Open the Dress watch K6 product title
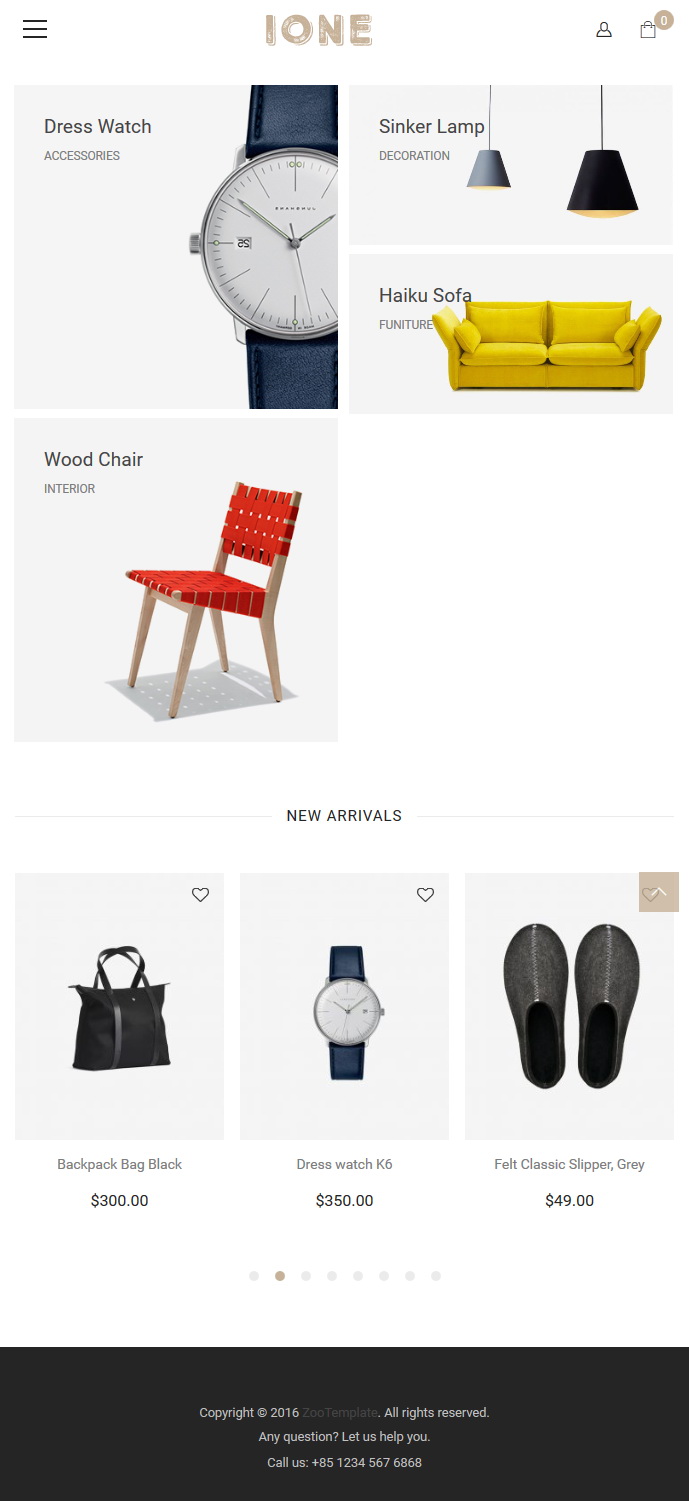Image resolution: width=689 pixels, height=1501 pixels. coord(344,1164)
